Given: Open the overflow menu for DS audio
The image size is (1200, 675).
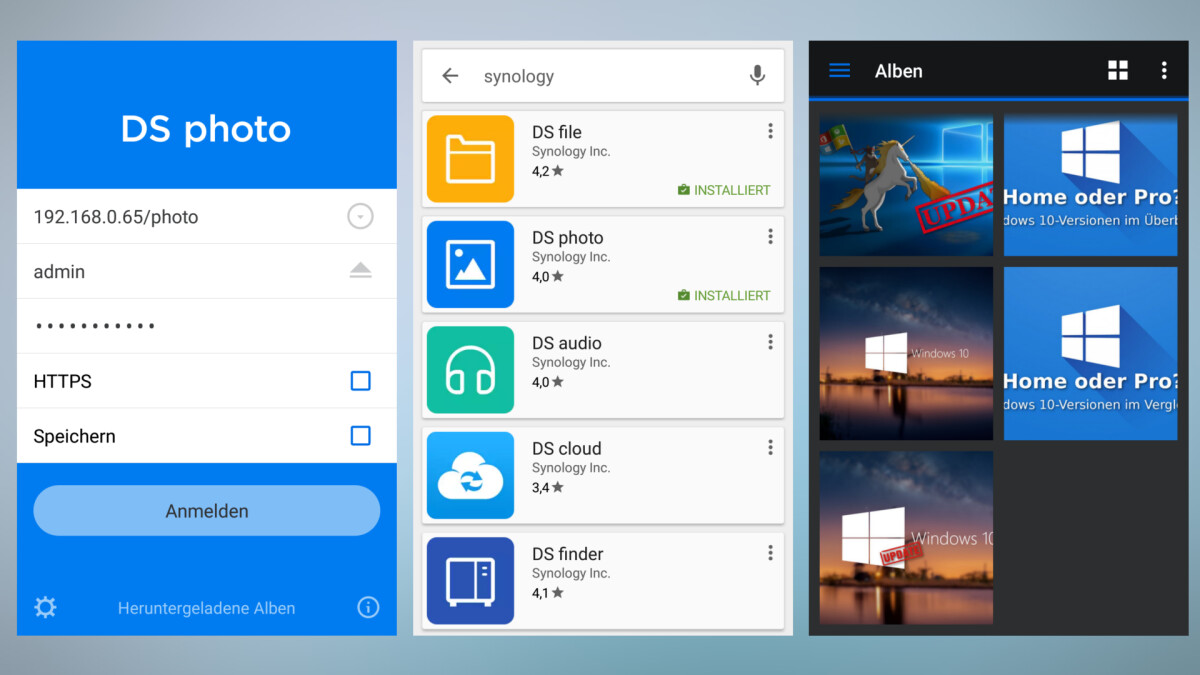Looking at the screenshot, I should click(770, 341).
